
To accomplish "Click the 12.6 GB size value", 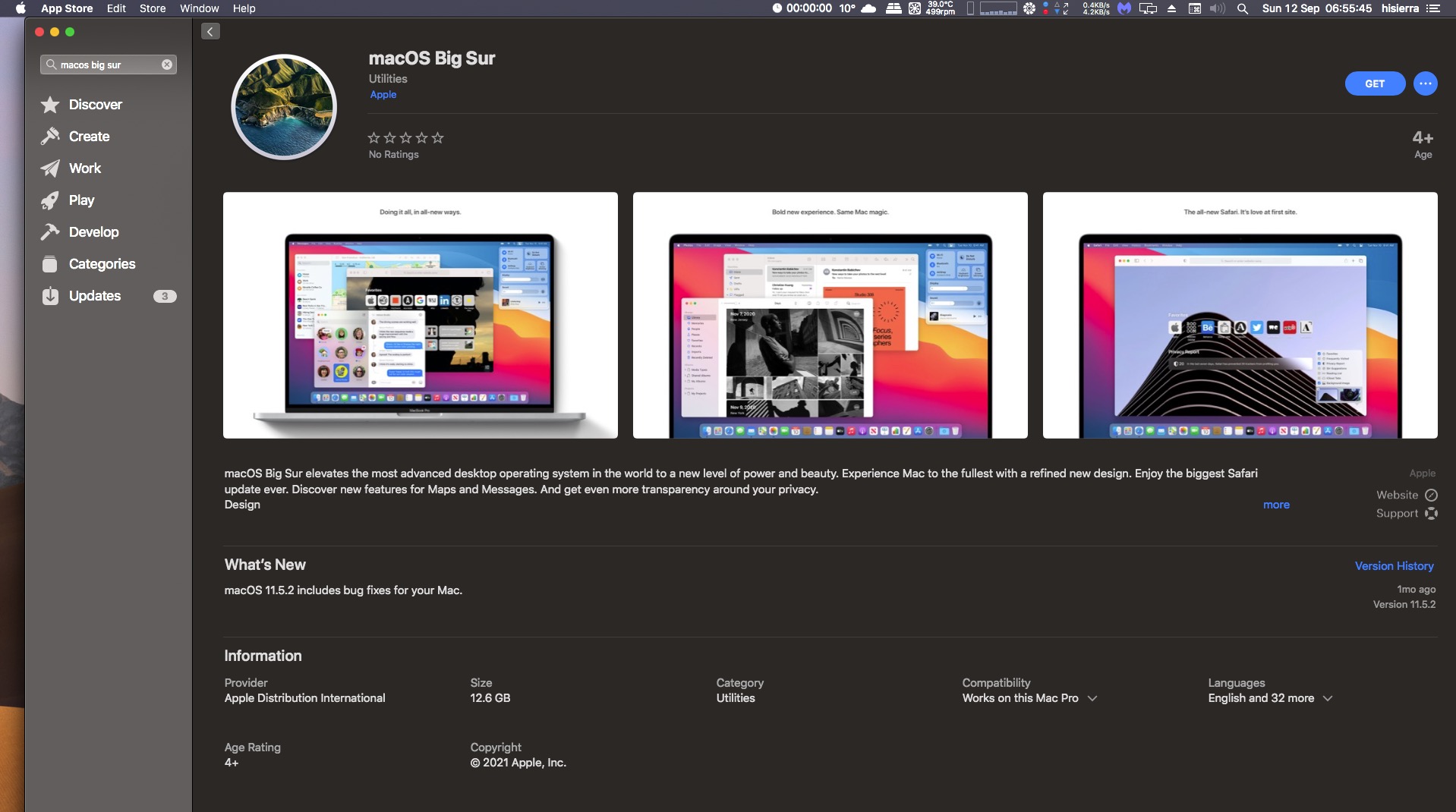I will tap(490, 698).
